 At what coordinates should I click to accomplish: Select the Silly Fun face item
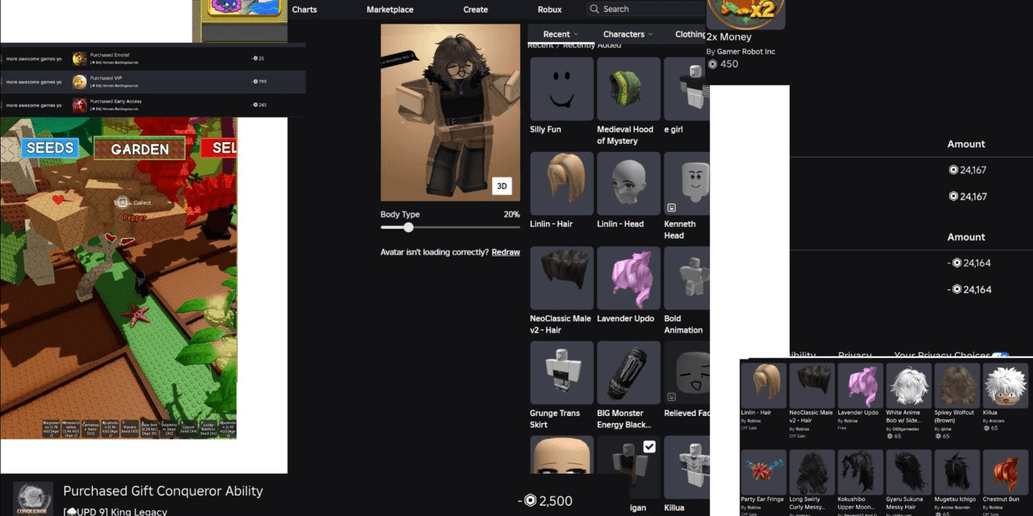561,88
